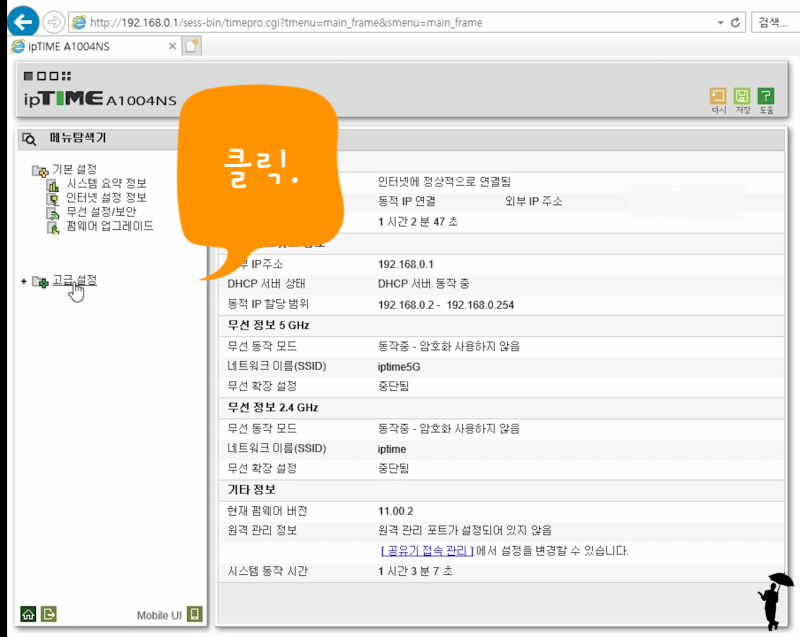800x637 pixels.
Task: Close the ipTIME A1004NS tab
Action: [x=172, y=46]
